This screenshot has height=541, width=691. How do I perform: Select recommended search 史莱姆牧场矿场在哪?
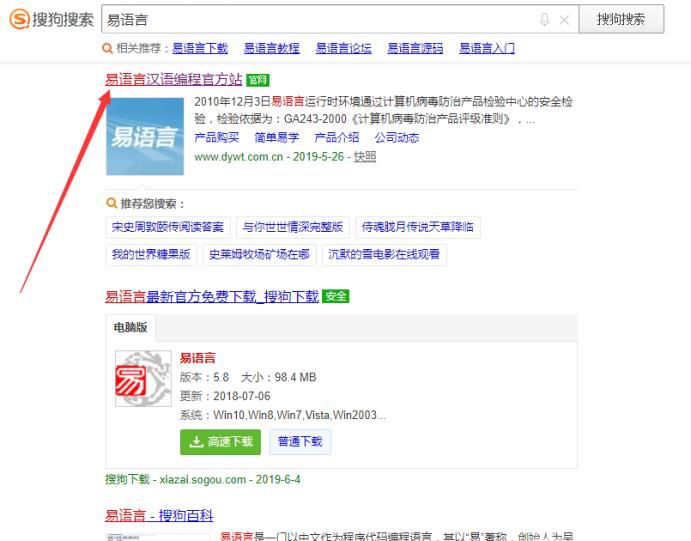click(x=259, y=254)
